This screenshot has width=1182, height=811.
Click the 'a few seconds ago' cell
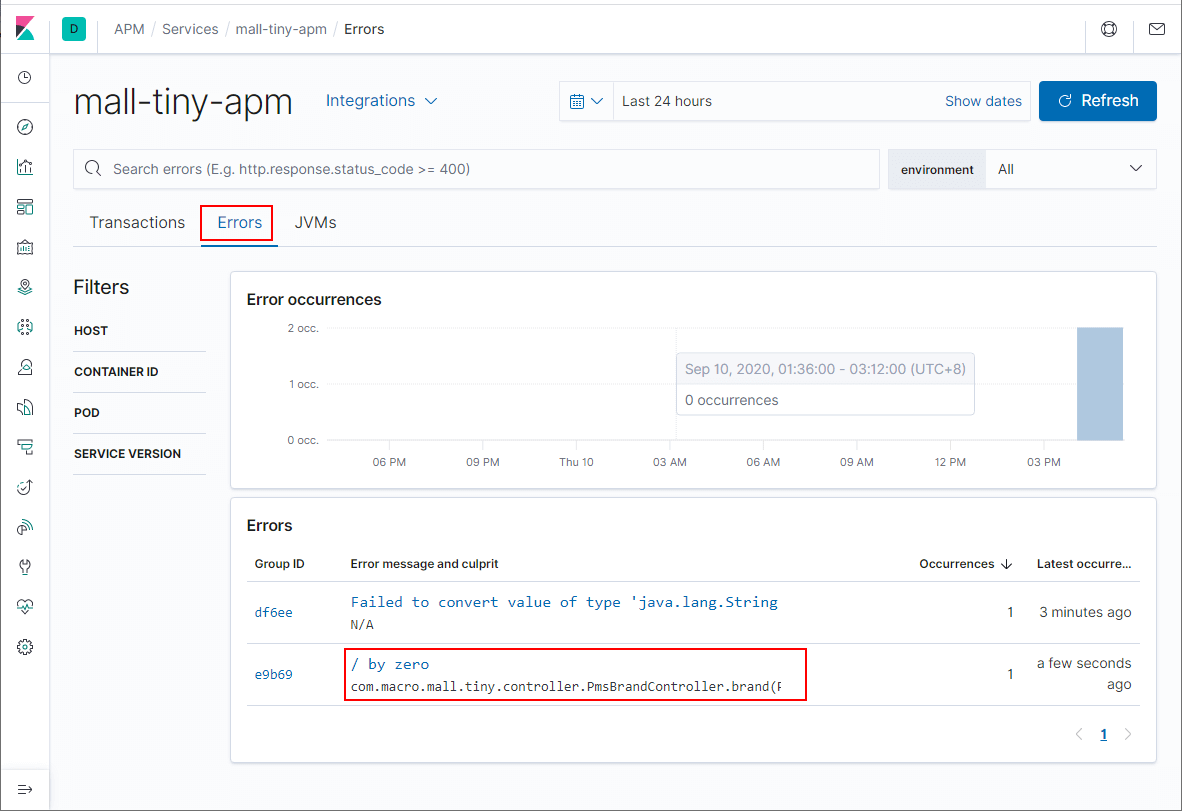[x=1084, y=674]
